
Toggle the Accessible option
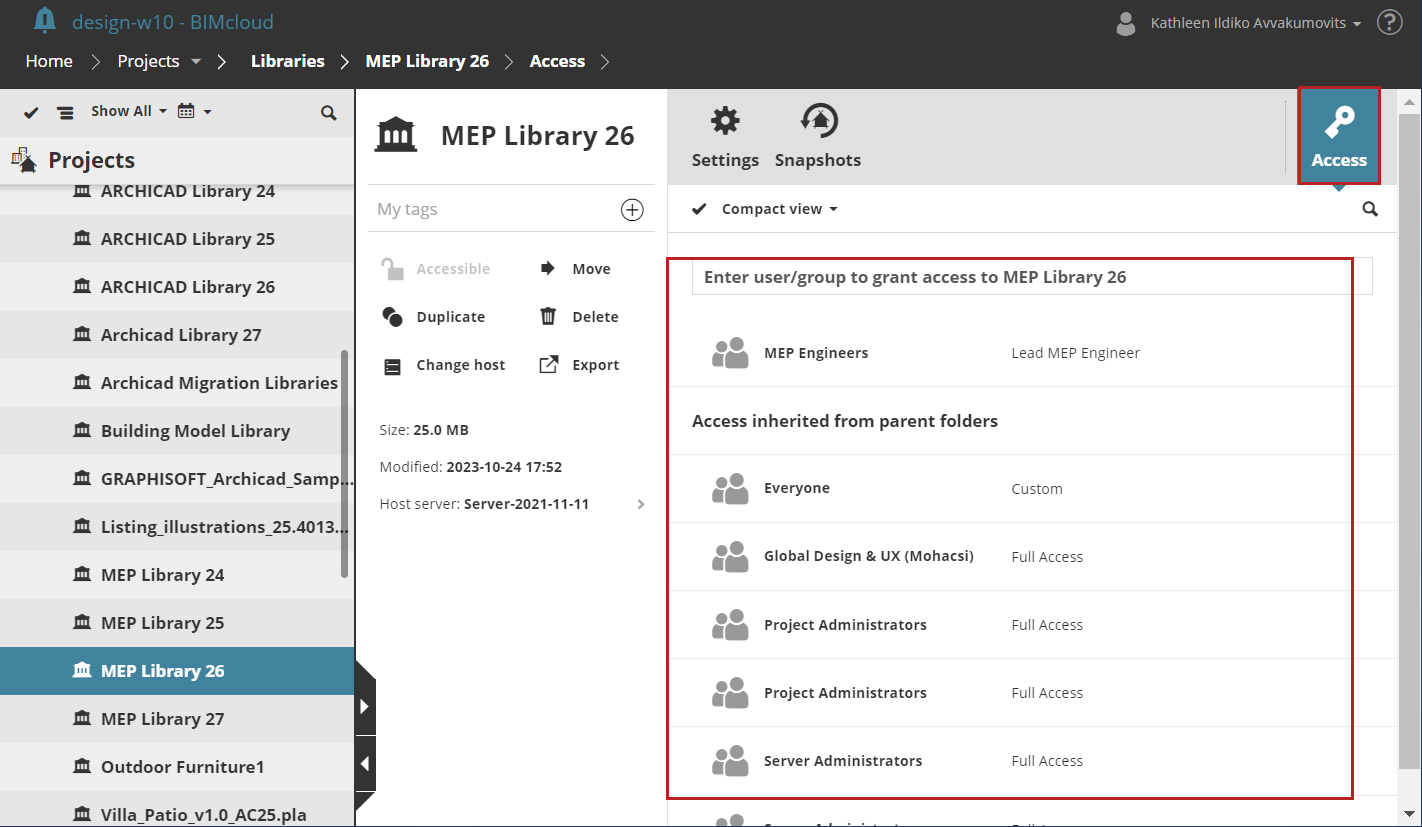tap(436, 268)
